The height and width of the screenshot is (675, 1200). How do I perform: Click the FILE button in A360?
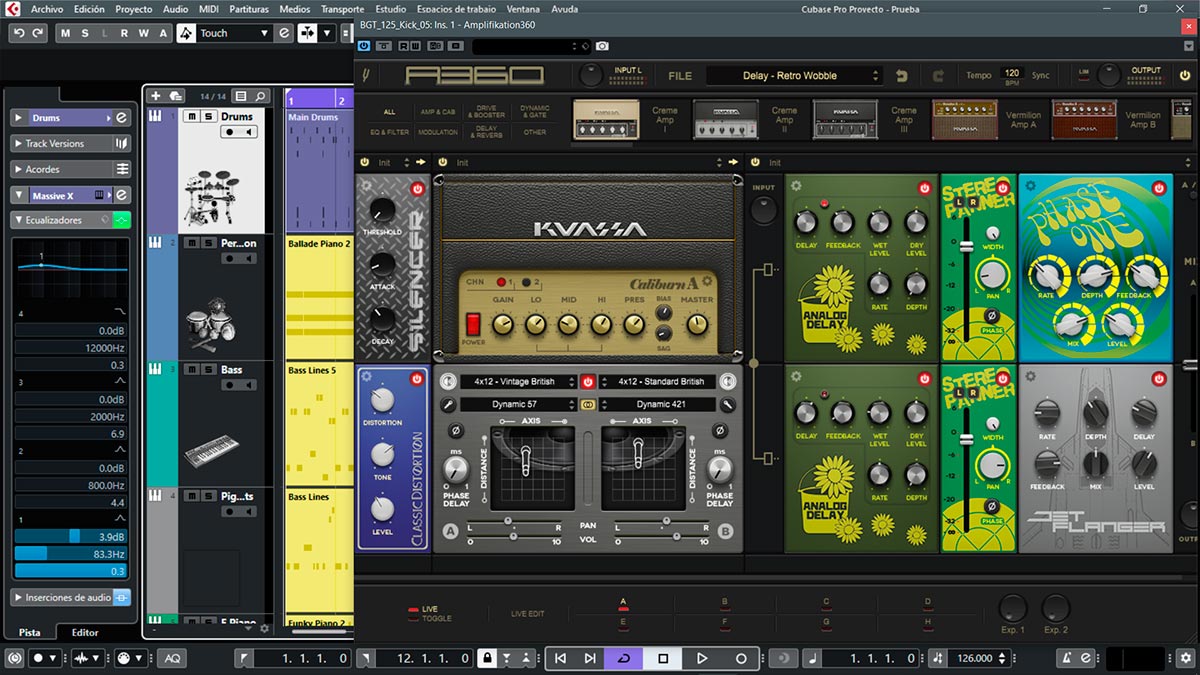pos(680,75)
